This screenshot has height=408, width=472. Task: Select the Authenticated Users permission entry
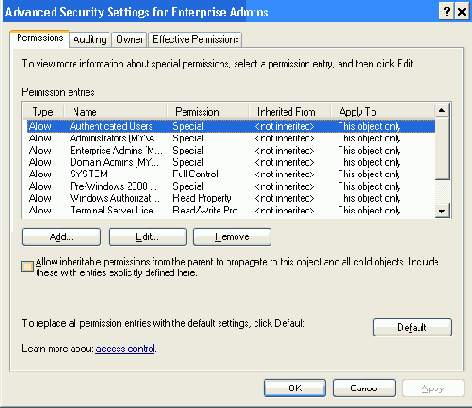tap(231, 126)
